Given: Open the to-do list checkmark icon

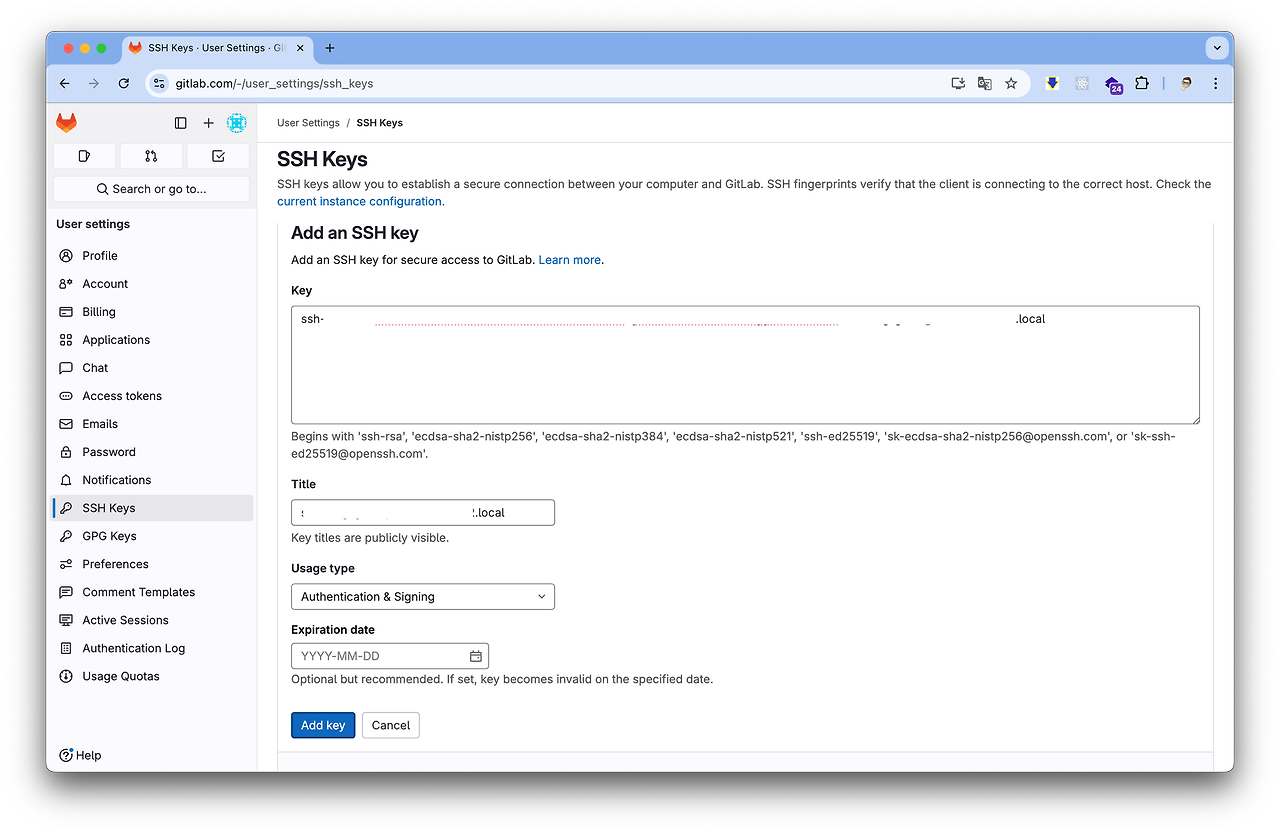Looking at the screenshot, I should [218, 156].
